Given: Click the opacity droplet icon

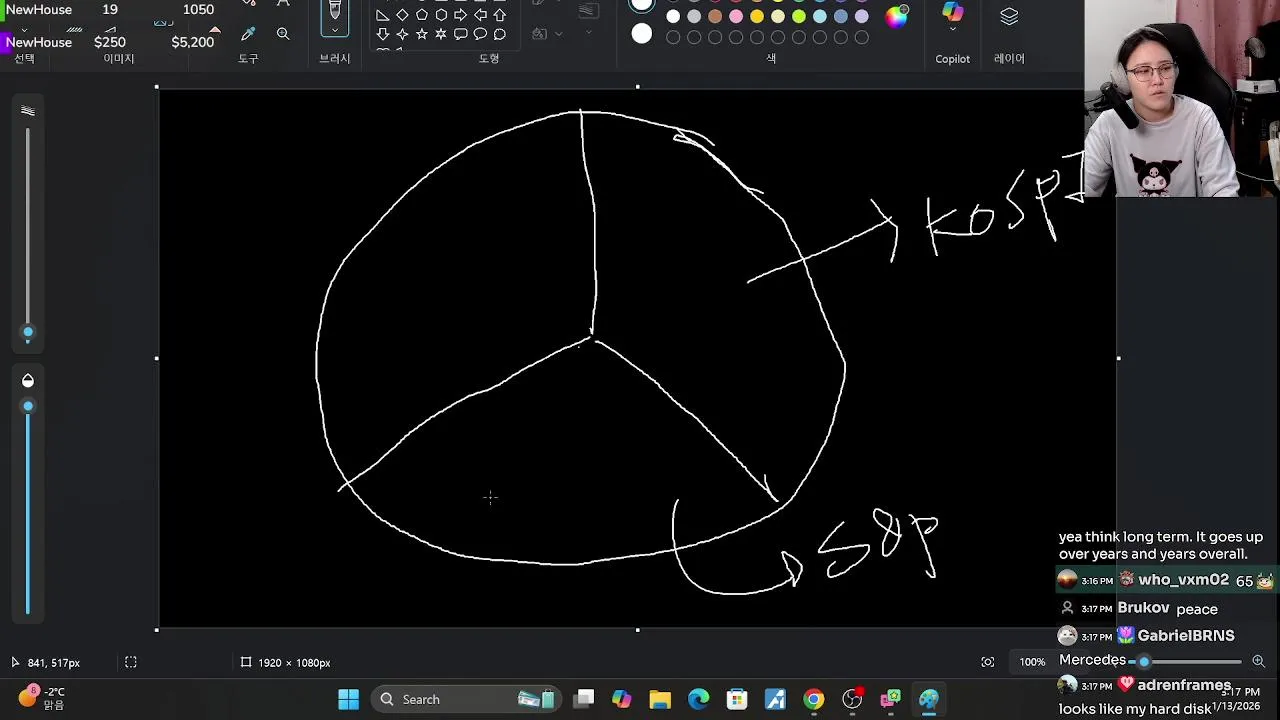Looking at the screenshot, I should (28, 380).
